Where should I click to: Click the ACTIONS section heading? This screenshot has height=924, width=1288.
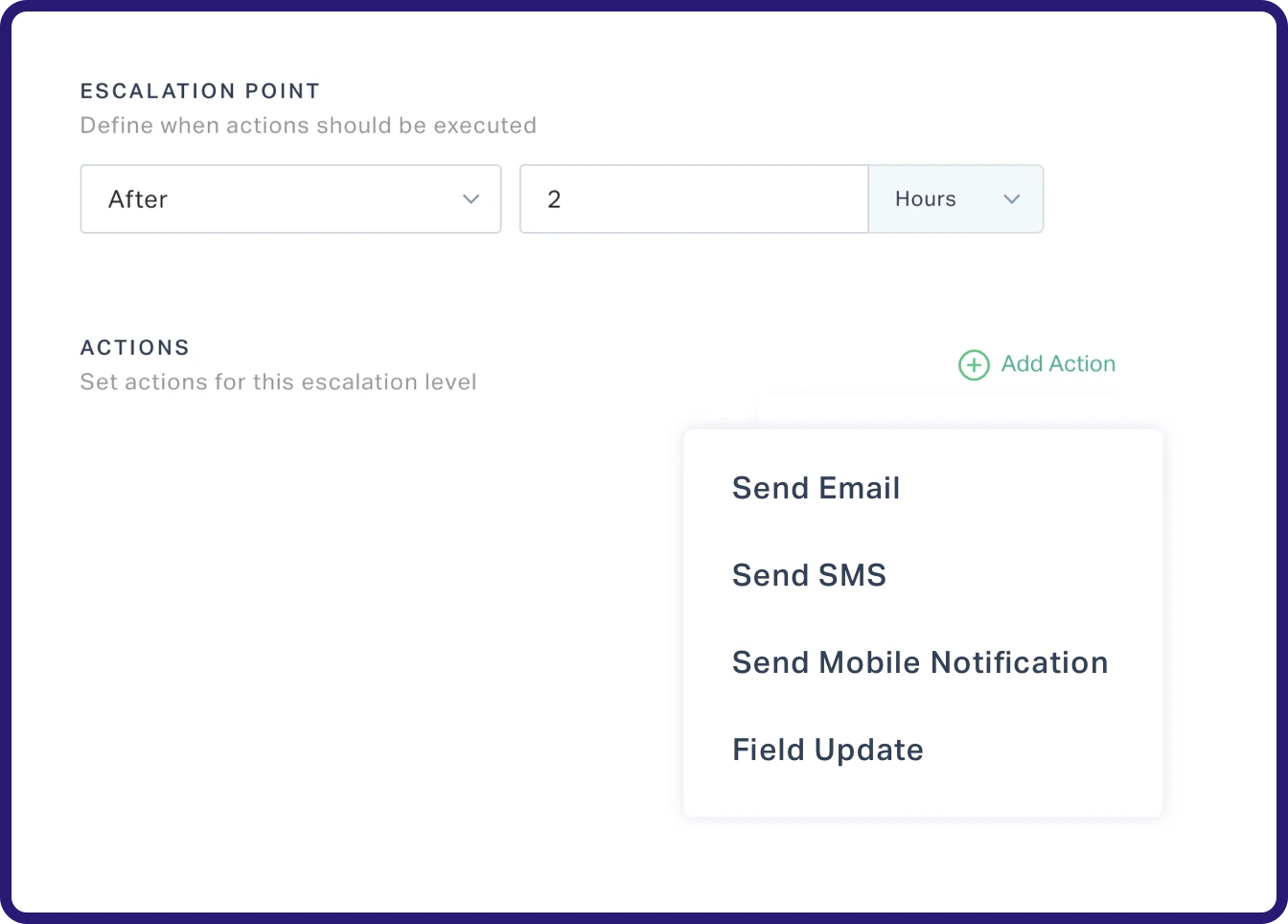click(135, 348)
